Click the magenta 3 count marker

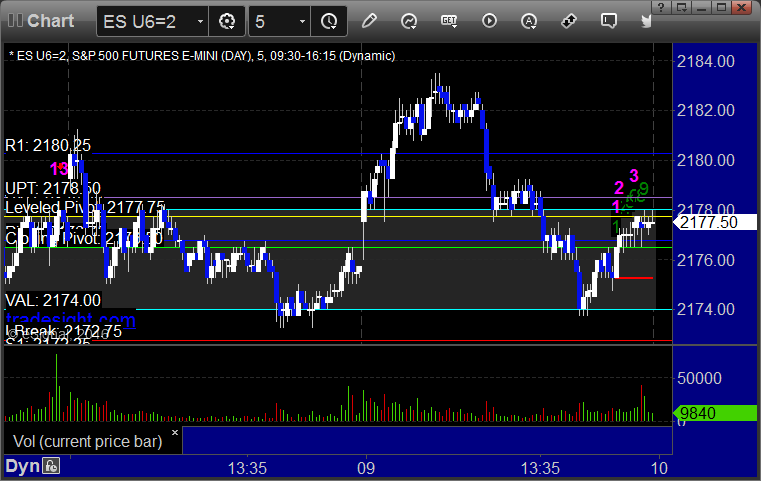(x=634, y=175)
